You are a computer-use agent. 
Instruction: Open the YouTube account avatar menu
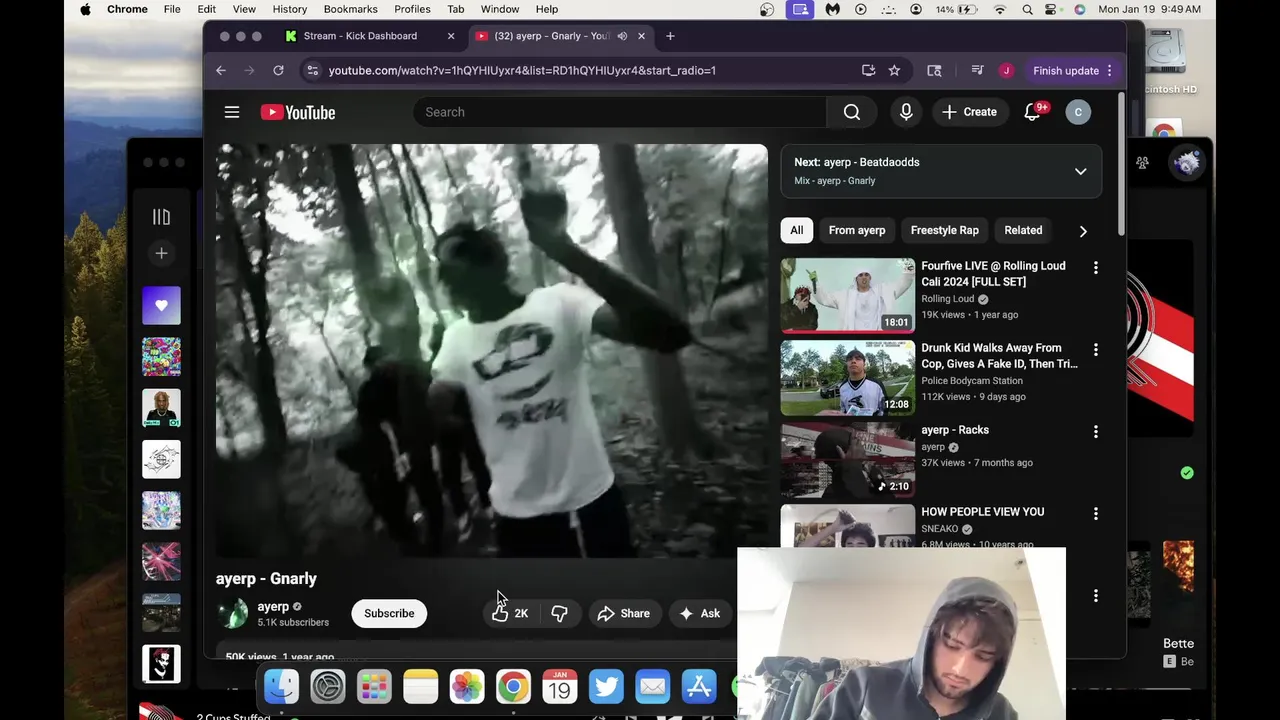point(1078,112)
